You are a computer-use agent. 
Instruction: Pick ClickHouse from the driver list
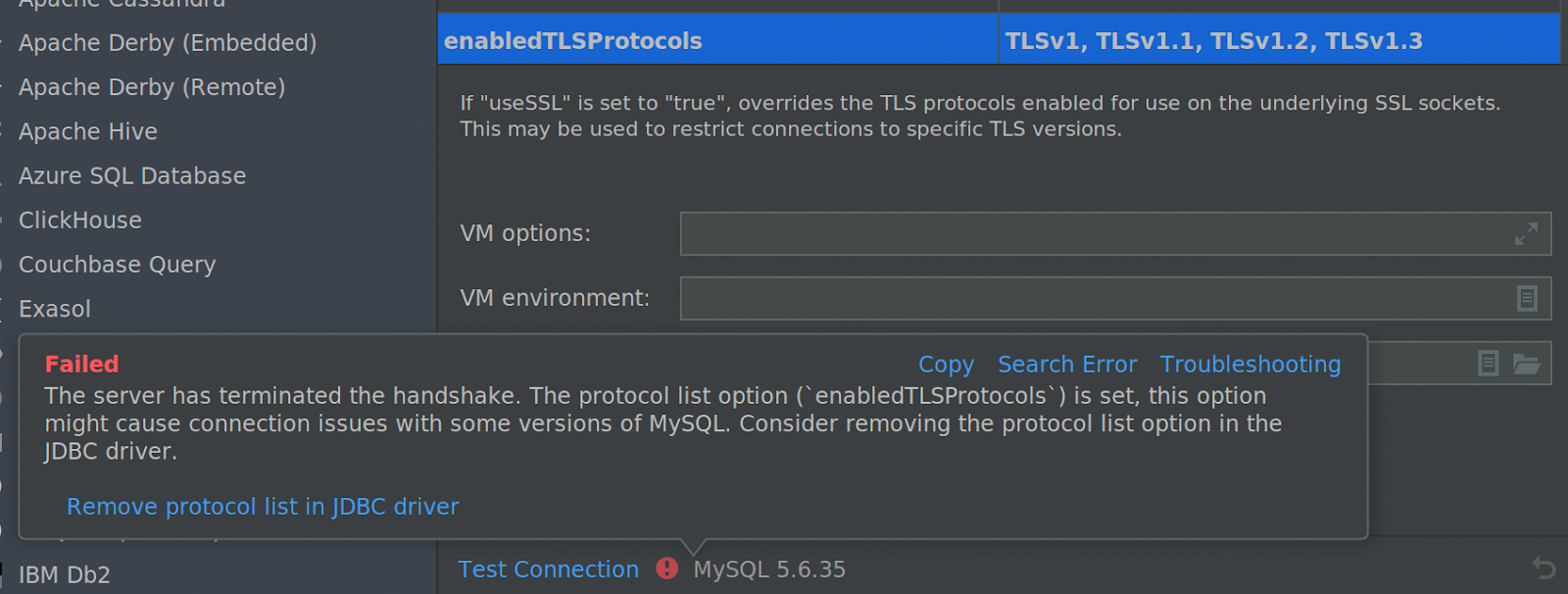point(80,221)
